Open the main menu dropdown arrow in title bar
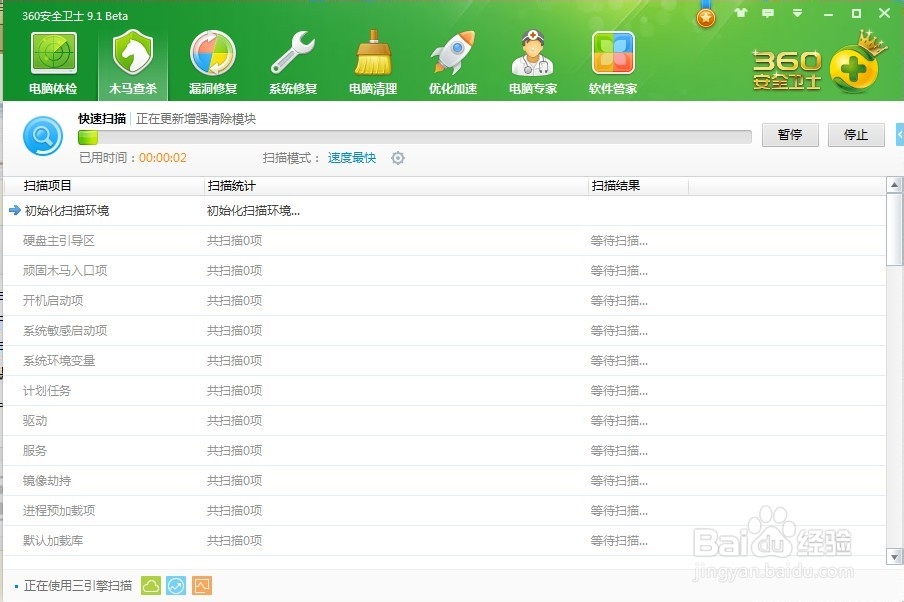 pos(797,13)
